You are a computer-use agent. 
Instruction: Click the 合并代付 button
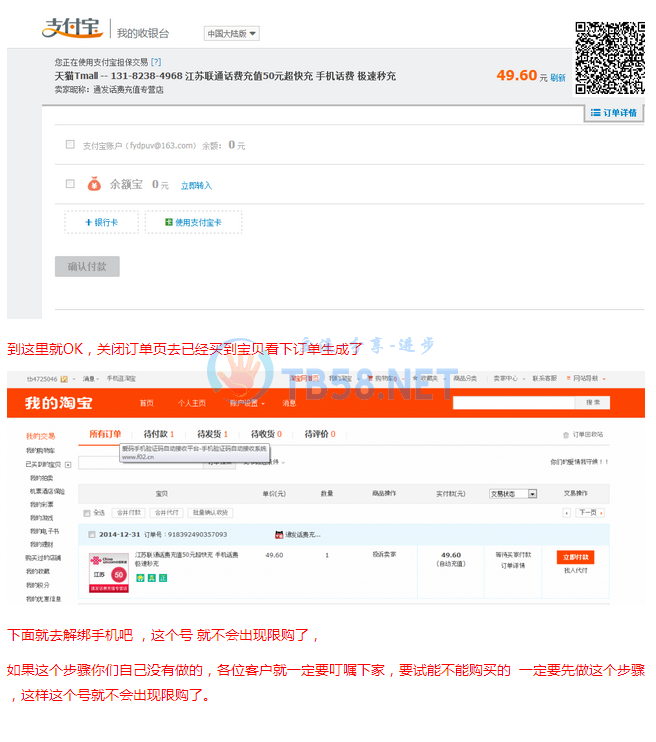[167, 513]
